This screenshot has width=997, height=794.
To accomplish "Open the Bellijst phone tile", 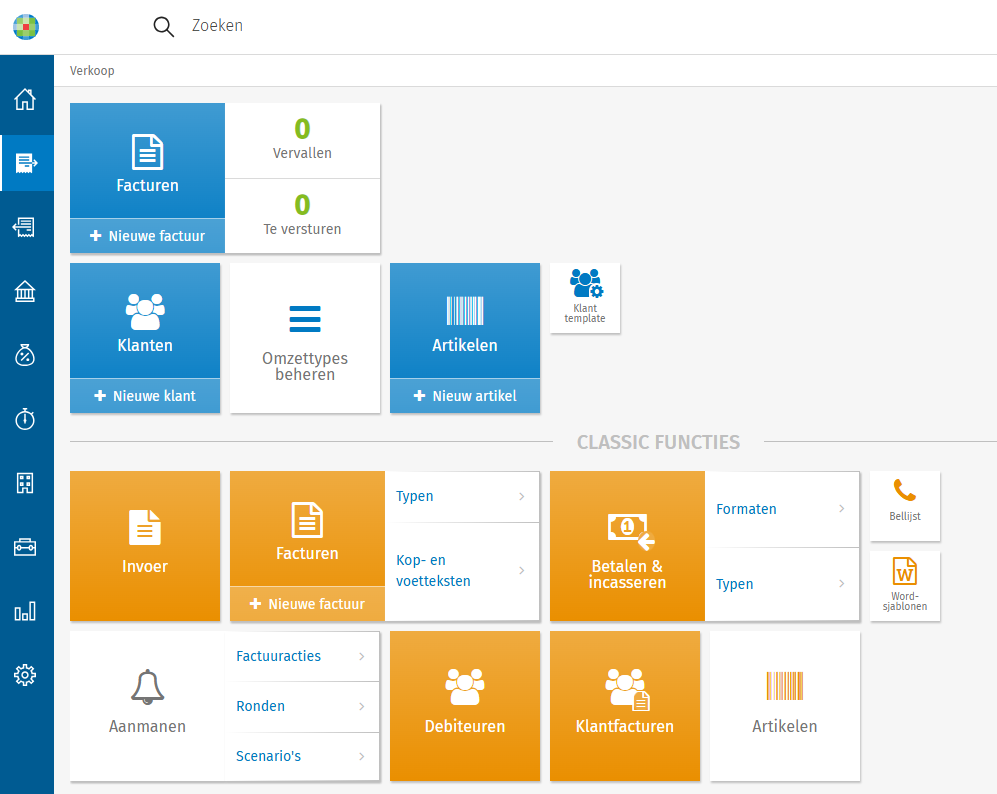I will [x=905, y=505].
